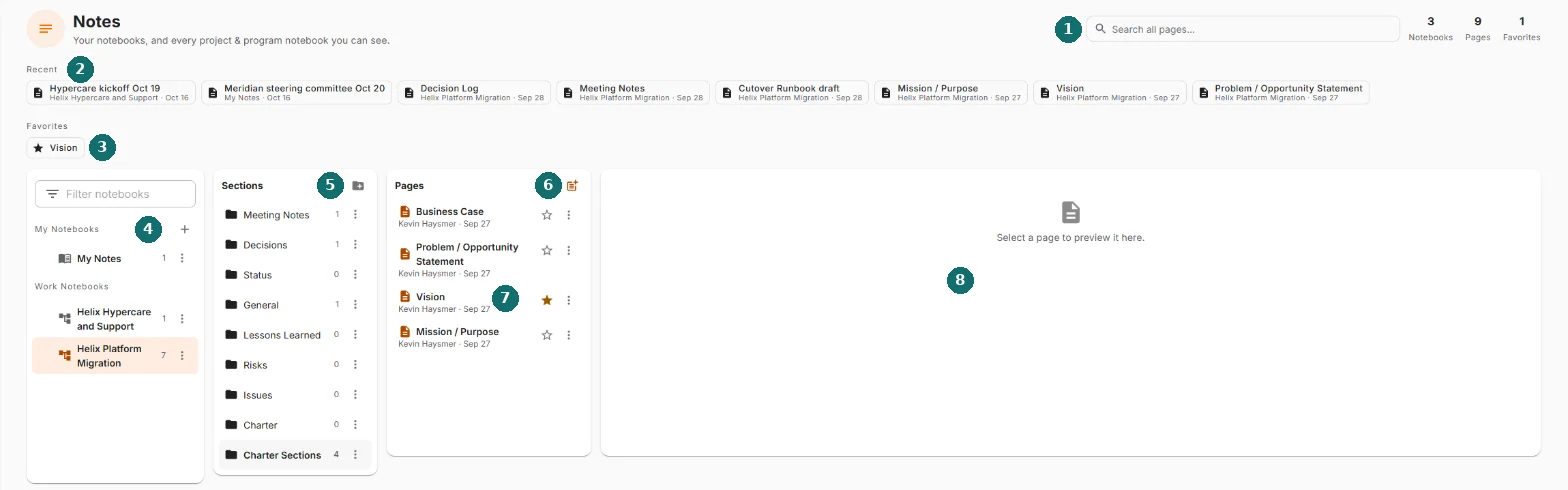Click the Helix Hypercare and Support notebook icon

click(65, 319)
